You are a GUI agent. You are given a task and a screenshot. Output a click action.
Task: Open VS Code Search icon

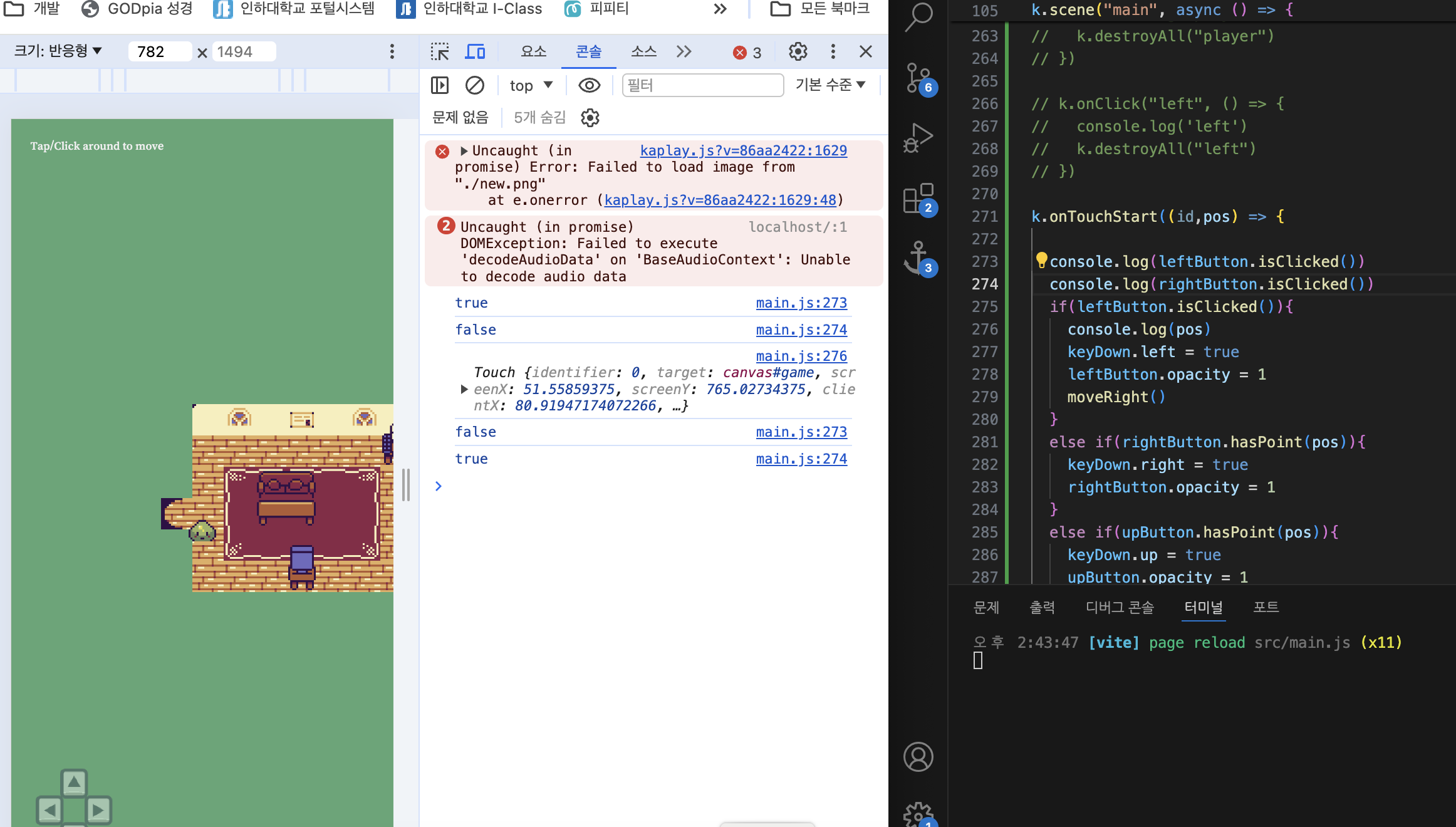pos(918,16)
